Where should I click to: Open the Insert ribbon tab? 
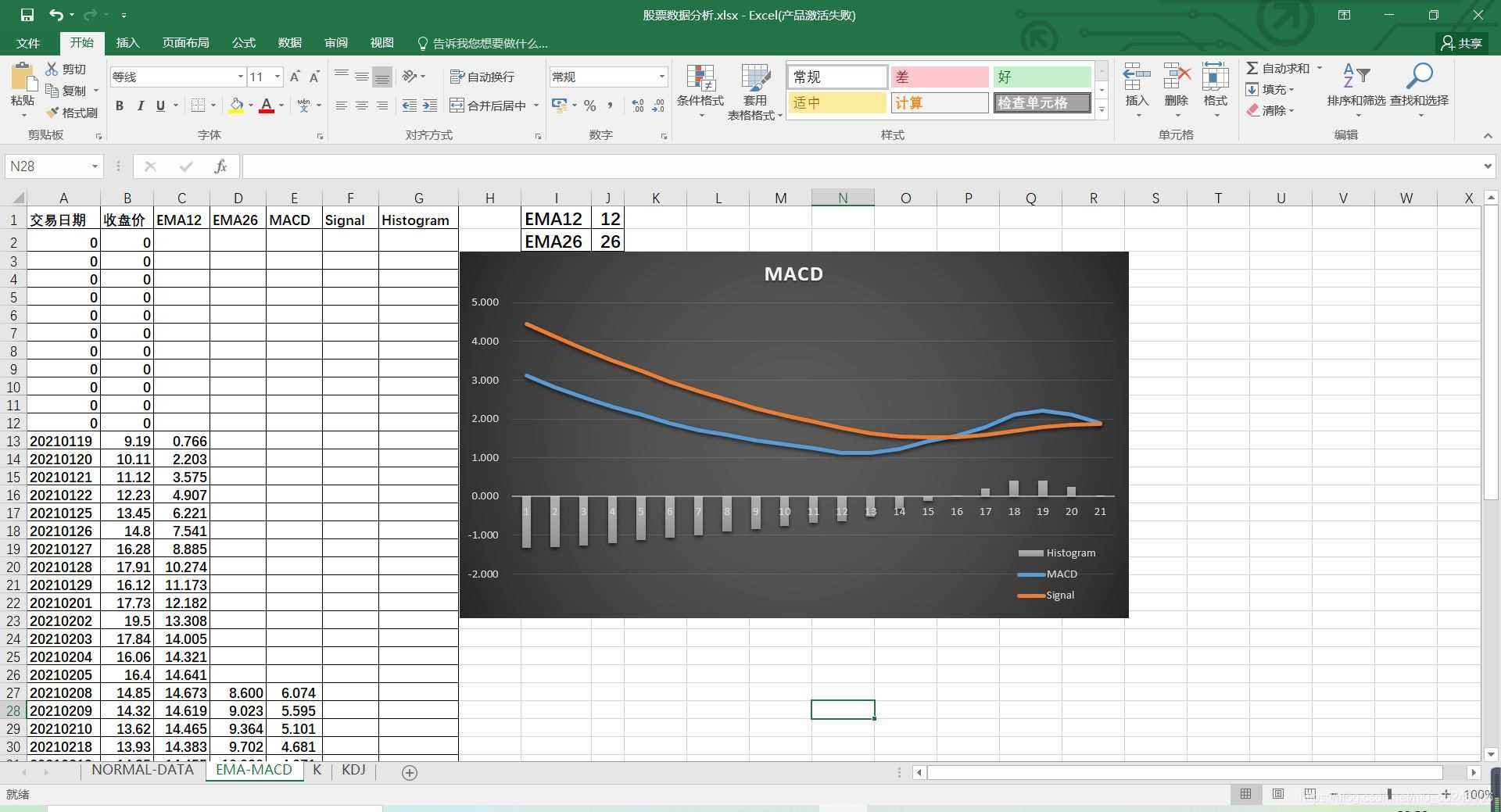(x=127, y=43)
